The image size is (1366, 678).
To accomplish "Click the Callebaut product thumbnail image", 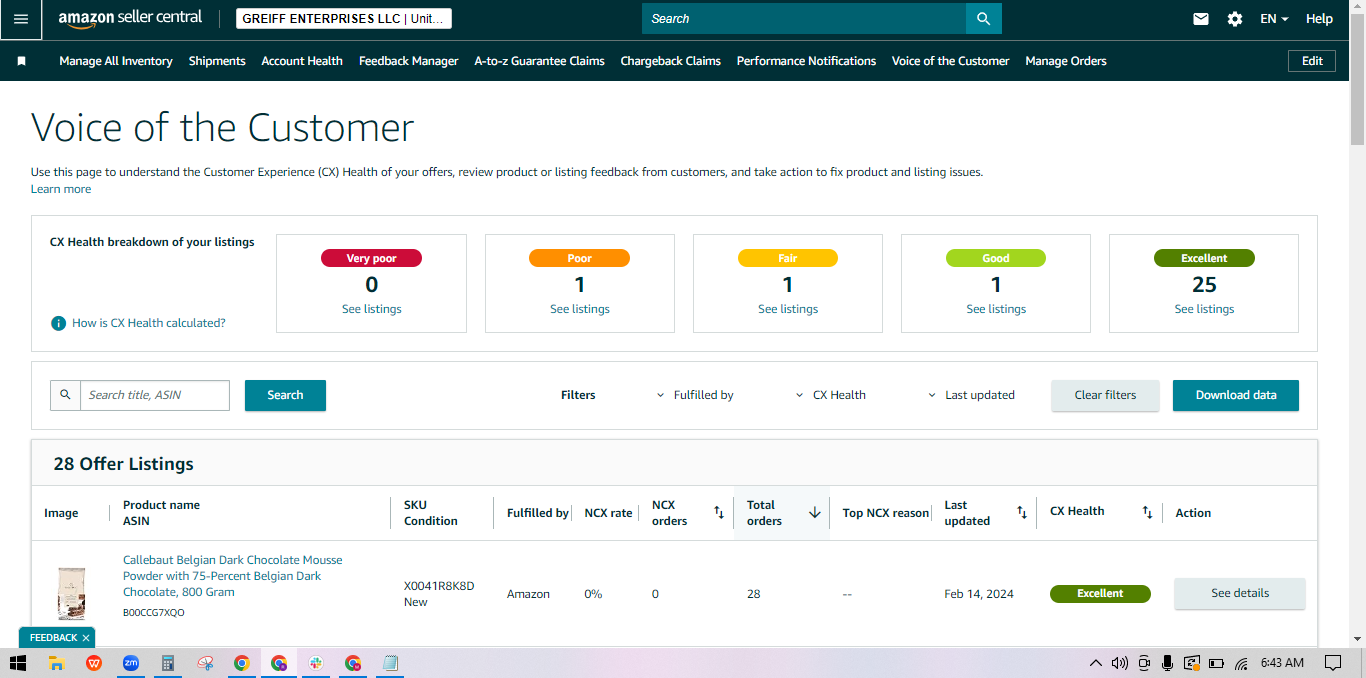I will tap(71, 594).
